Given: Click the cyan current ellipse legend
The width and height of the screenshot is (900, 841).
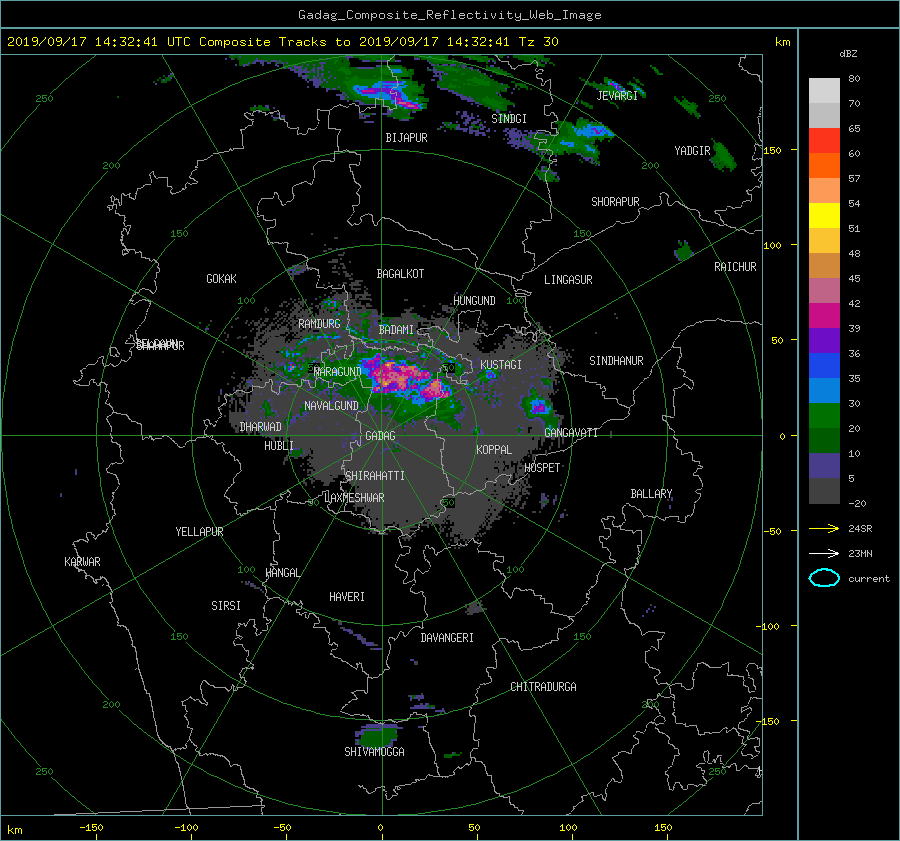Looking at the screenshot, I should [824, 578].
